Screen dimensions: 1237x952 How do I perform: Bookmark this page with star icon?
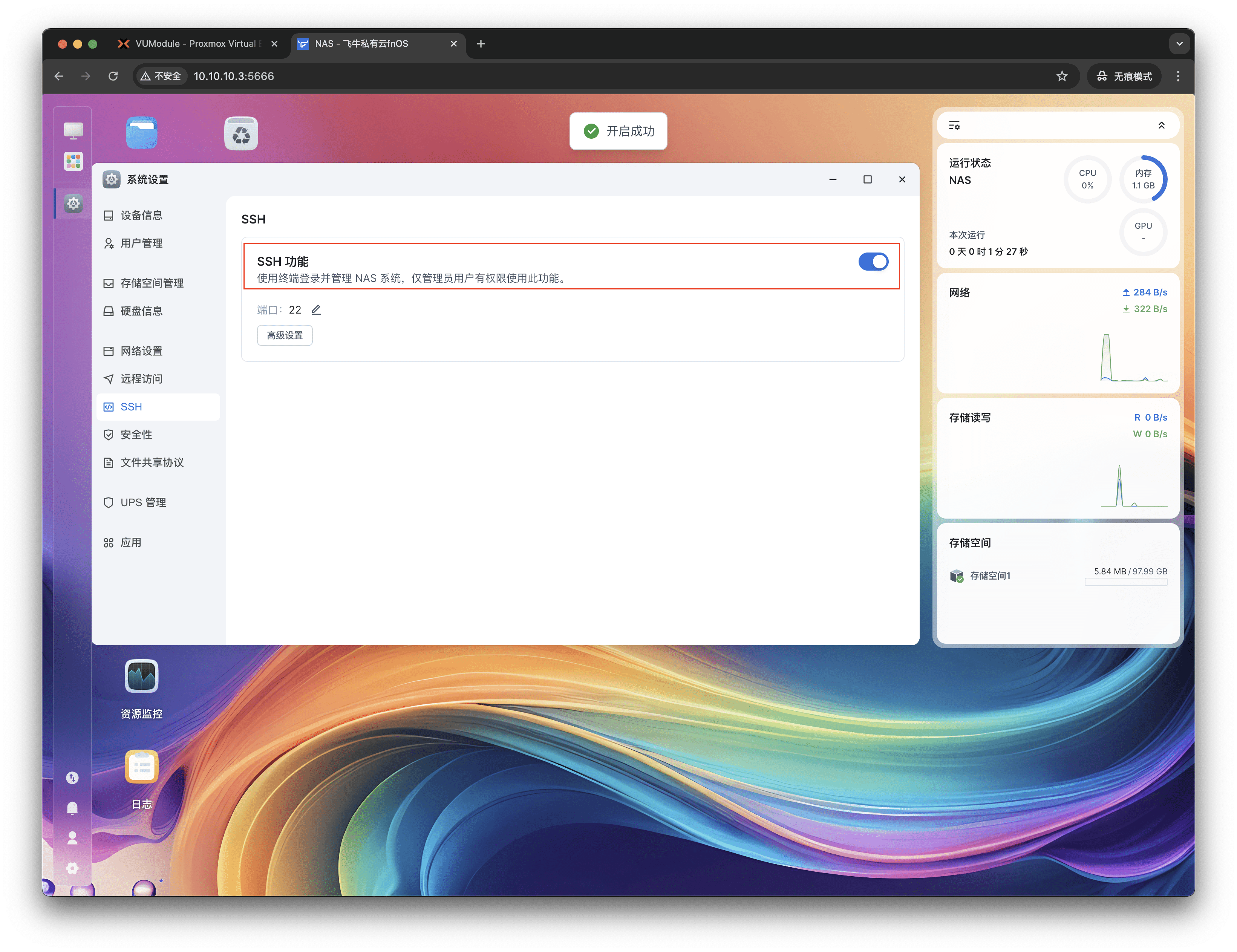pyautogui.click(x=1062, y=76)
